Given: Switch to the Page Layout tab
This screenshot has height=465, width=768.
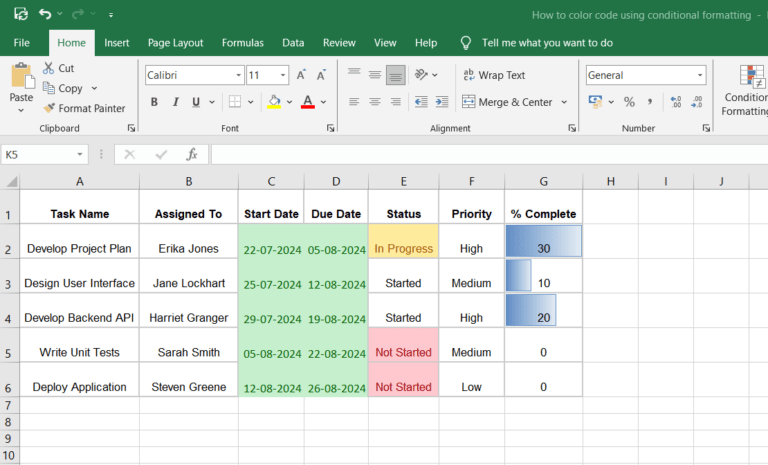Looking at the screenshot, I should [175, 43].
